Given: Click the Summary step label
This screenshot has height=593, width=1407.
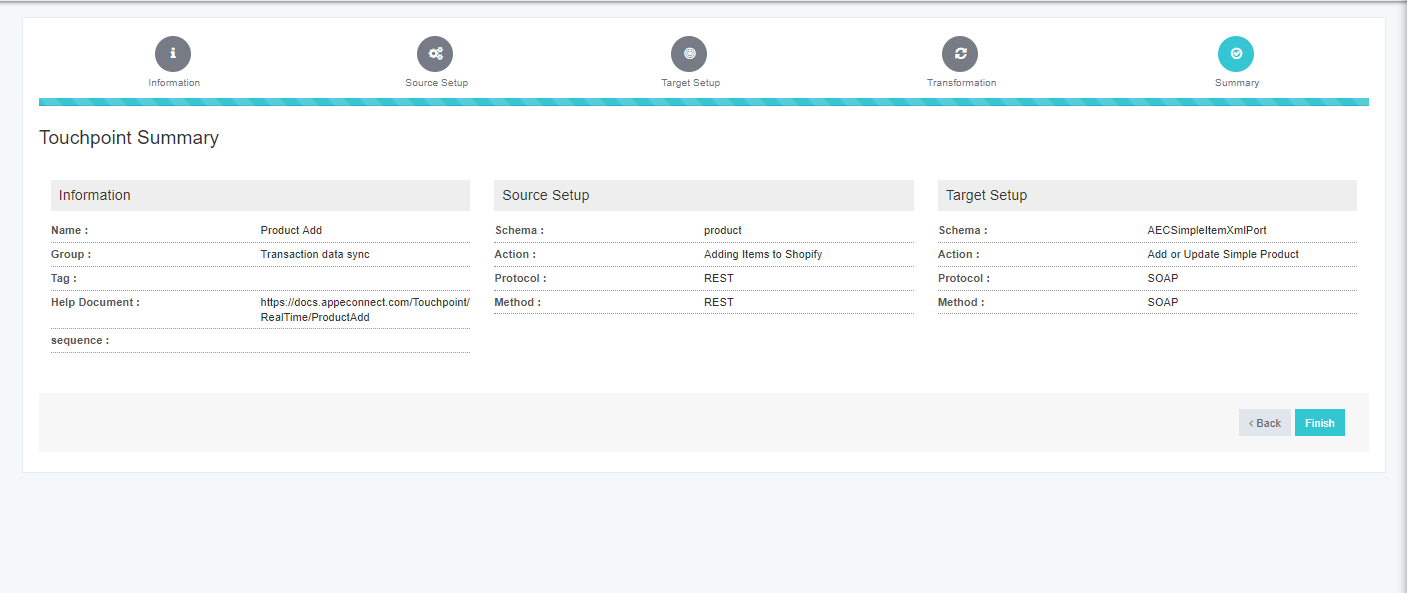Looking at the screenshot, I should [x=1236, y=83].
